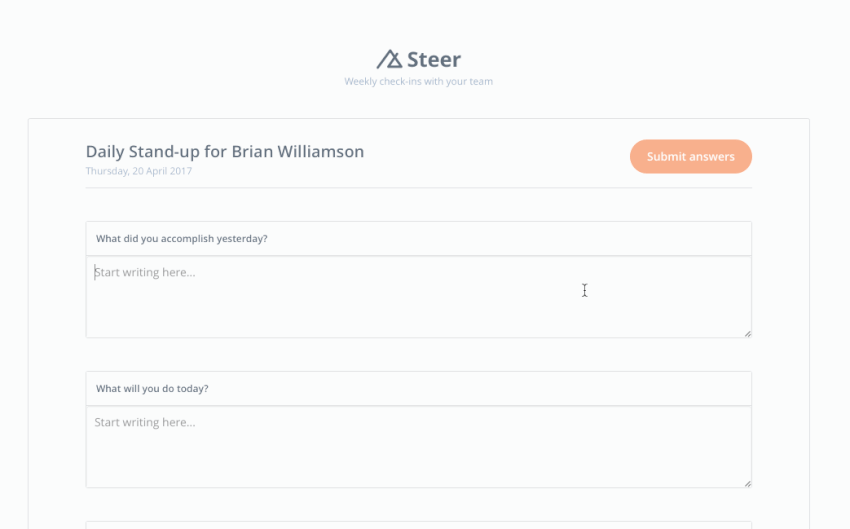
Task: Click the placeholder text in yesterday's answer box
Action: click(x=145, y=272)
